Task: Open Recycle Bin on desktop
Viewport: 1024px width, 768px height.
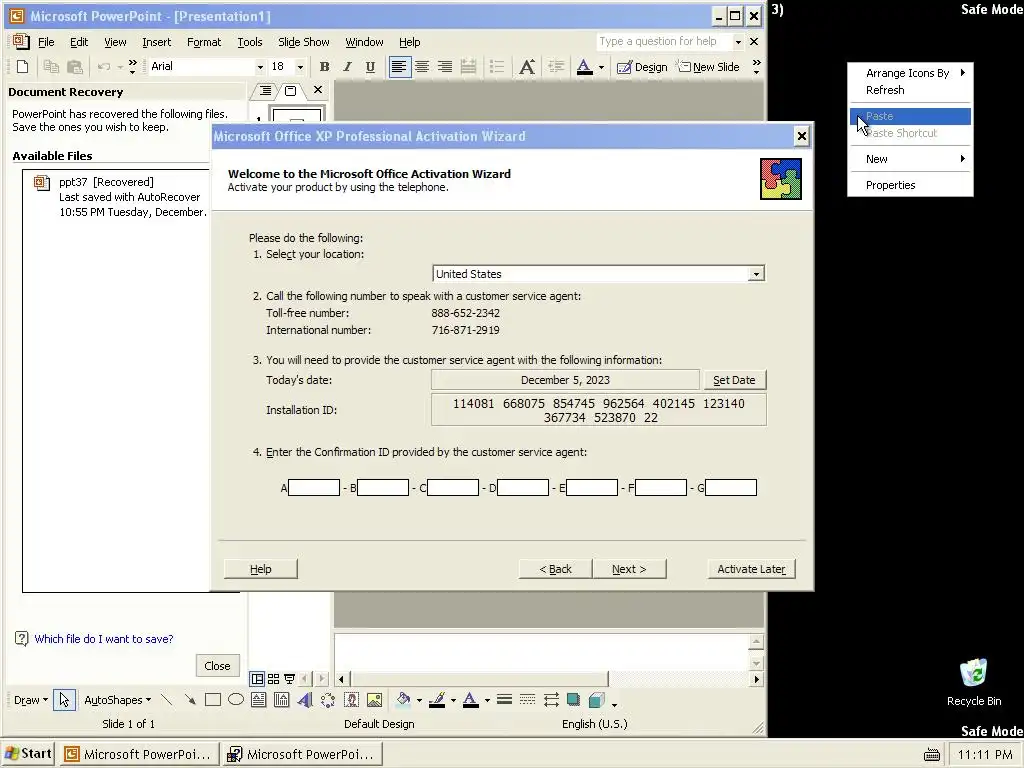Action: pyautogui.click(x=974, y=682)
